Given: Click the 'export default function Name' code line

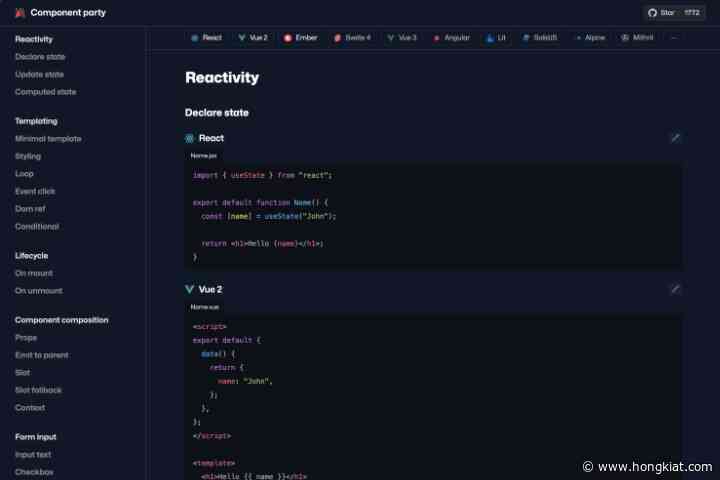Looking at the screenshot, I should (260, 203).
